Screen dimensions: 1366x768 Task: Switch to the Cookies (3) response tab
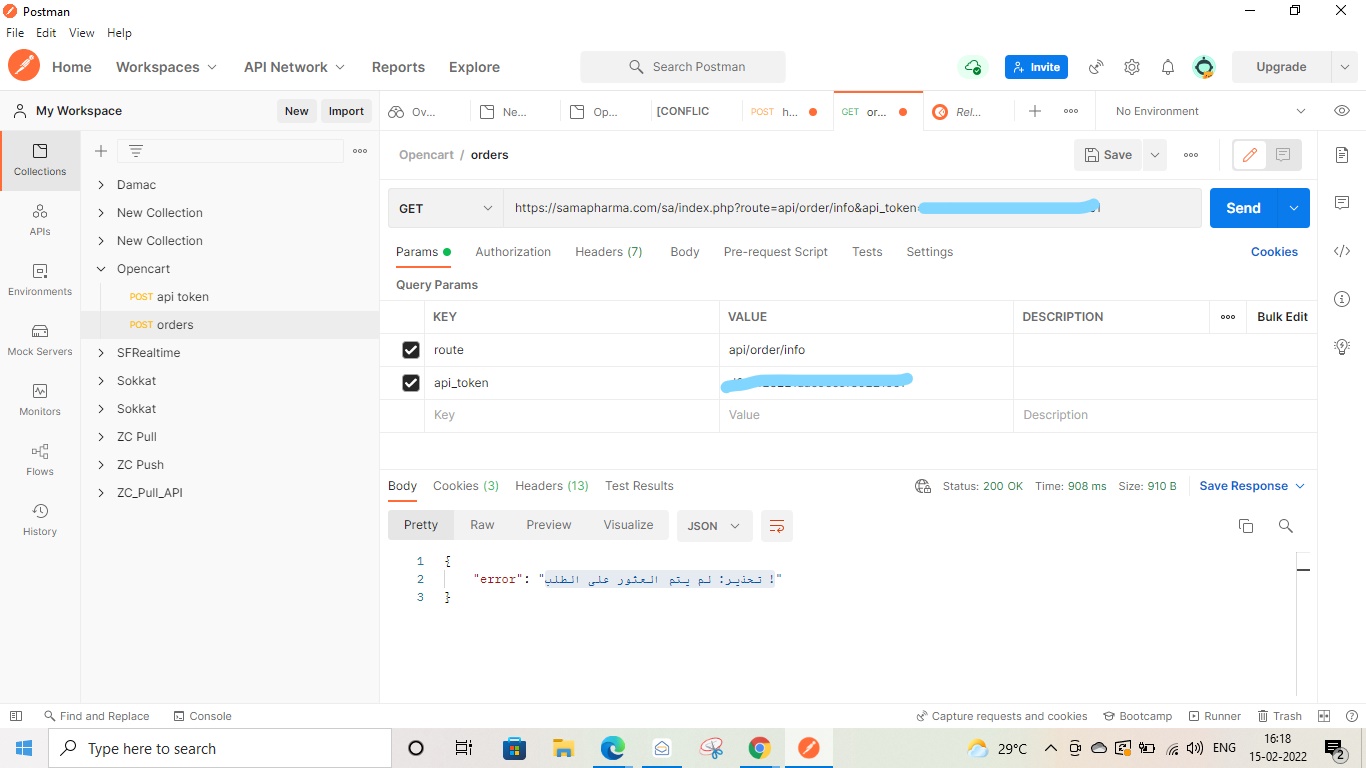pos(466,486)
